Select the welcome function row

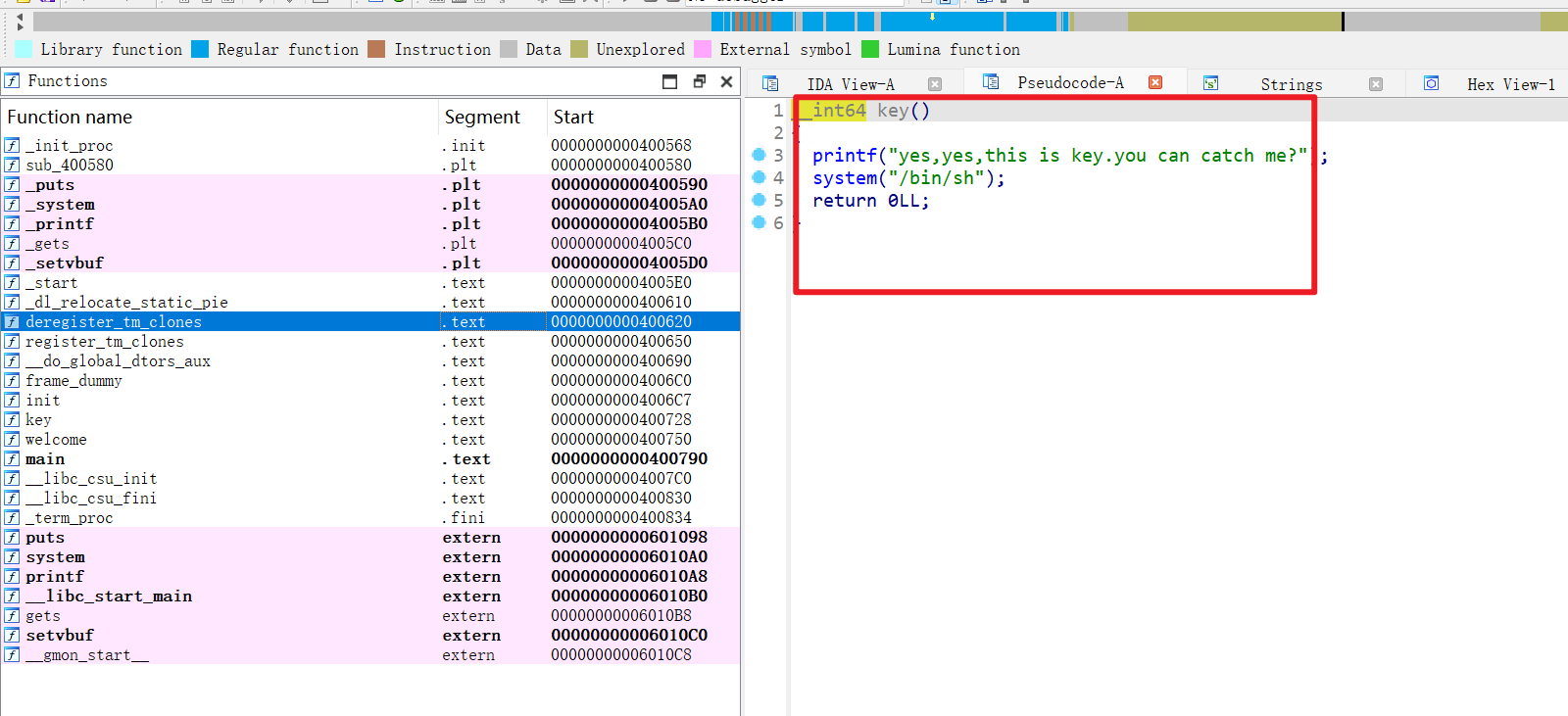pyautogui.click(x=370, y=439)
